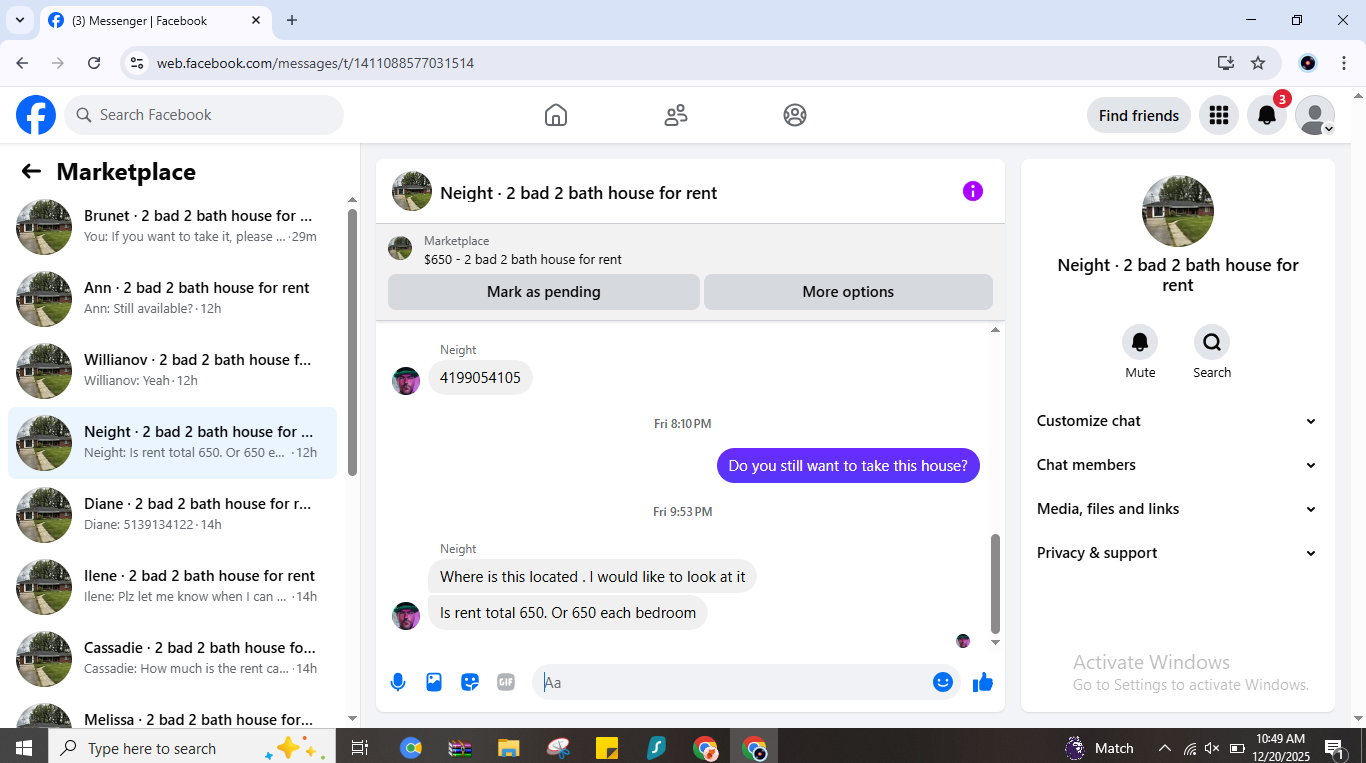Expand Media, files and links section
This screenshot has height=763, width=1366.
point(1177,509)
